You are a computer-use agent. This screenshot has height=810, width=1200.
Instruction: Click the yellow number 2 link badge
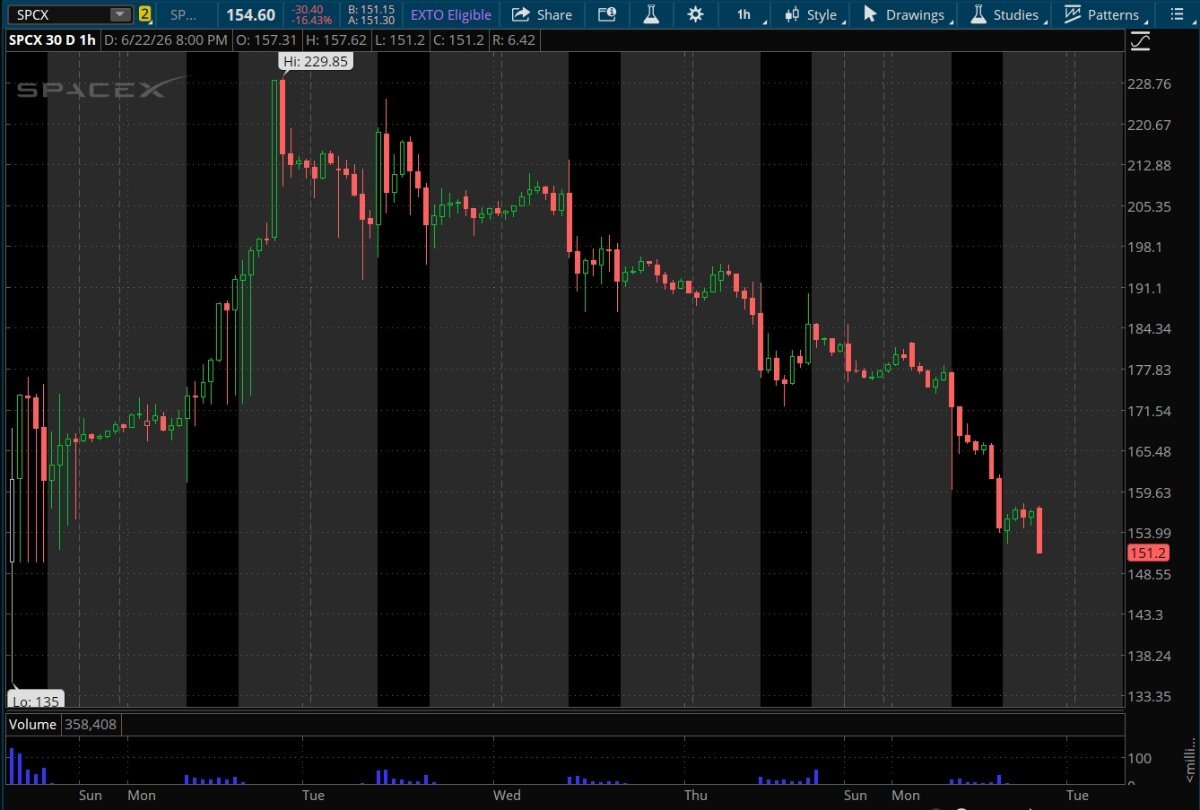145,14
